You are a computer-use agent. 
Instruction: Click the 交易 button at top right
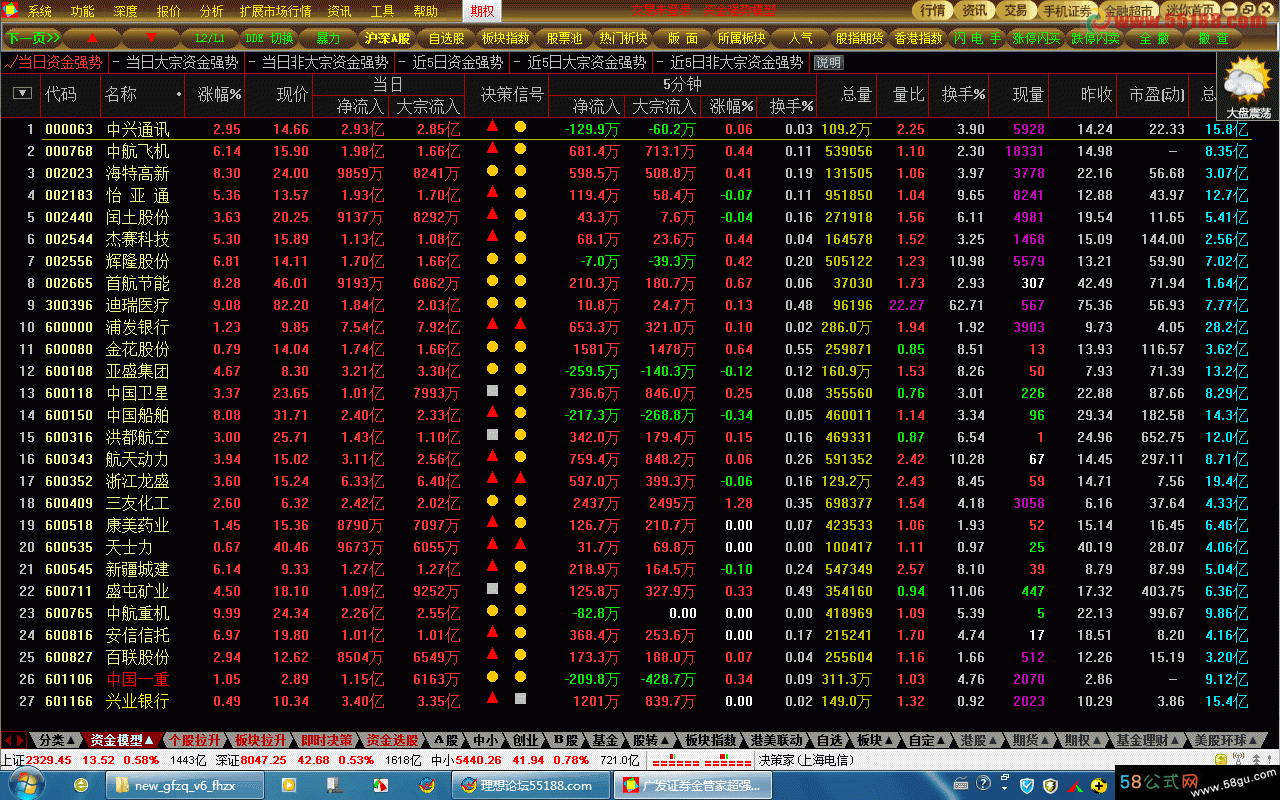(x=1015, y=10)
